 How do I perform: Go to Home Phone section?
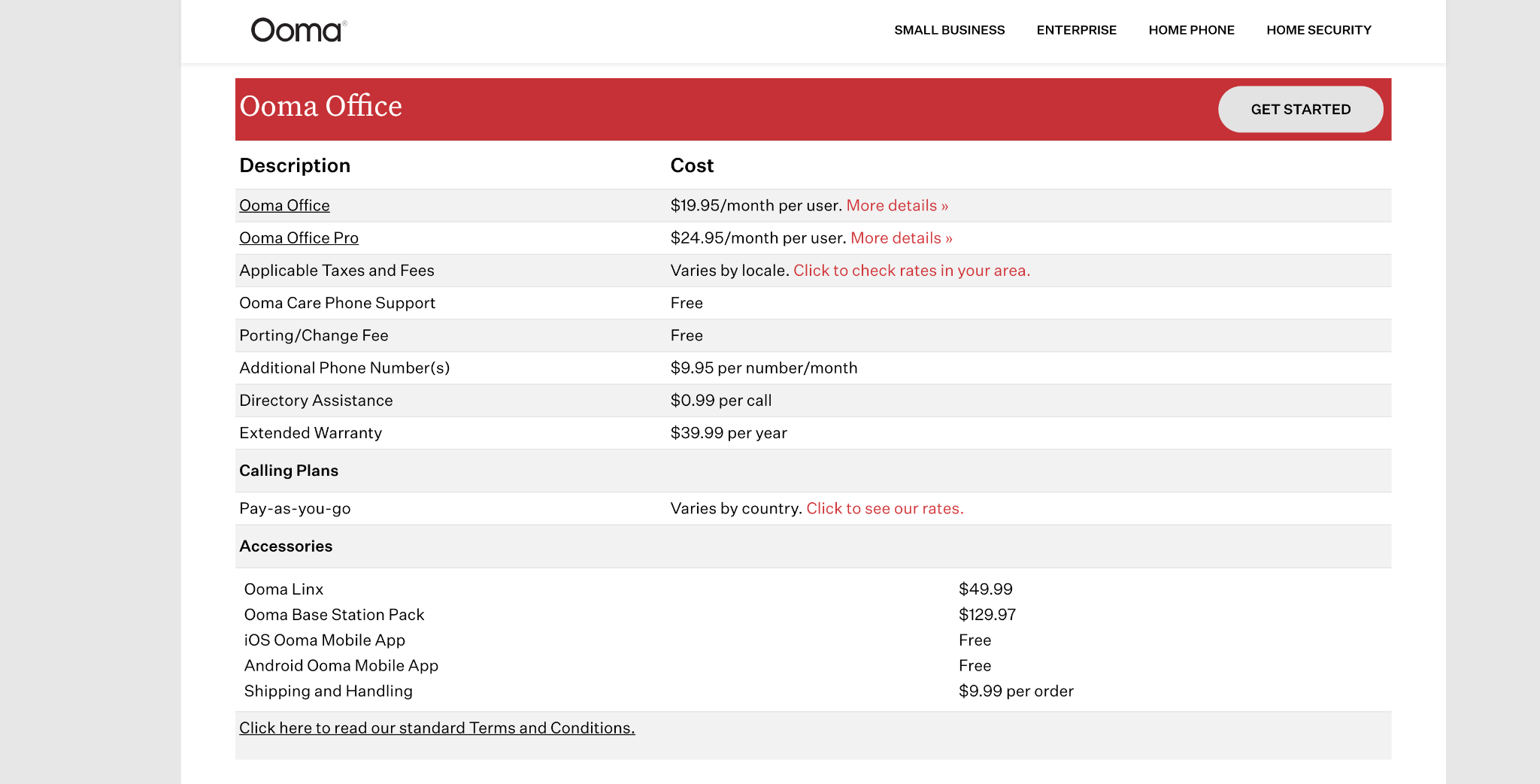(x=1191, y=30)
